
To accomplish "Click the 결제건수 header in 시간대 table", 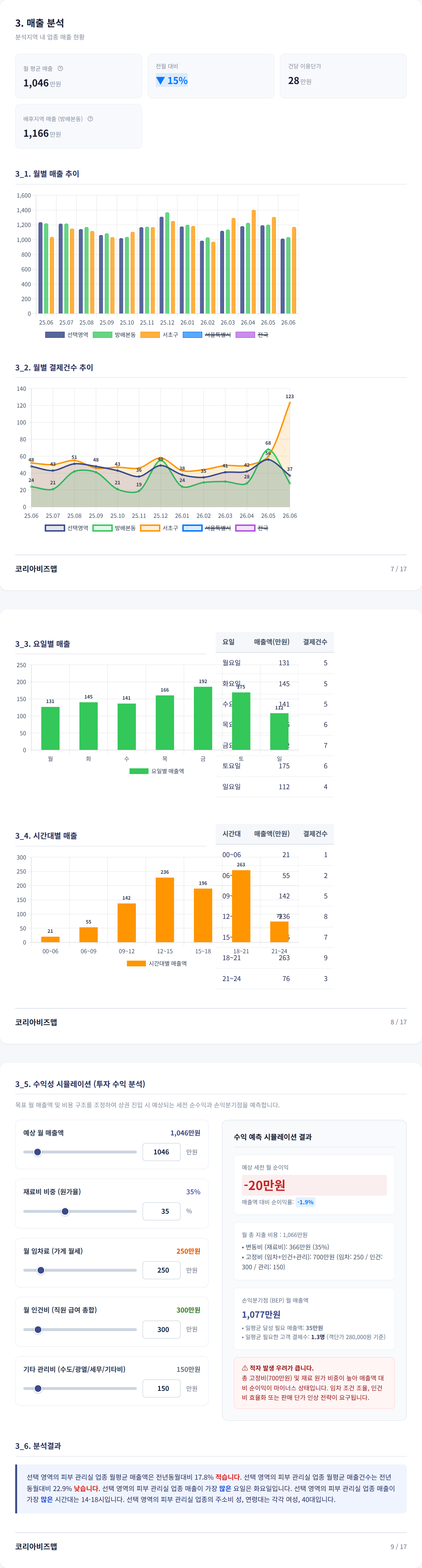I will click(x=316, y=834).
